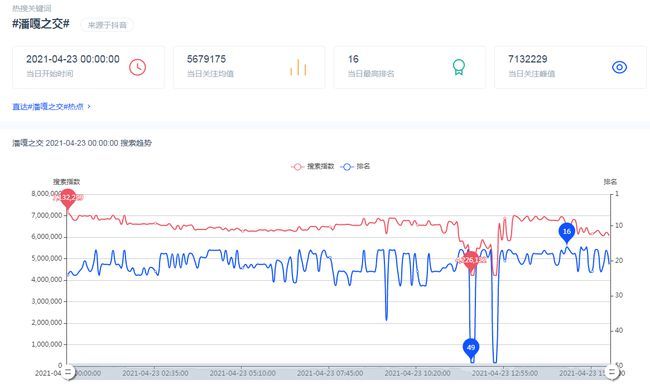Select the 2021-04-23 00:00:00 start time card
The height and width of the screenshot is (384, 650).
click(x=88, y=67)
